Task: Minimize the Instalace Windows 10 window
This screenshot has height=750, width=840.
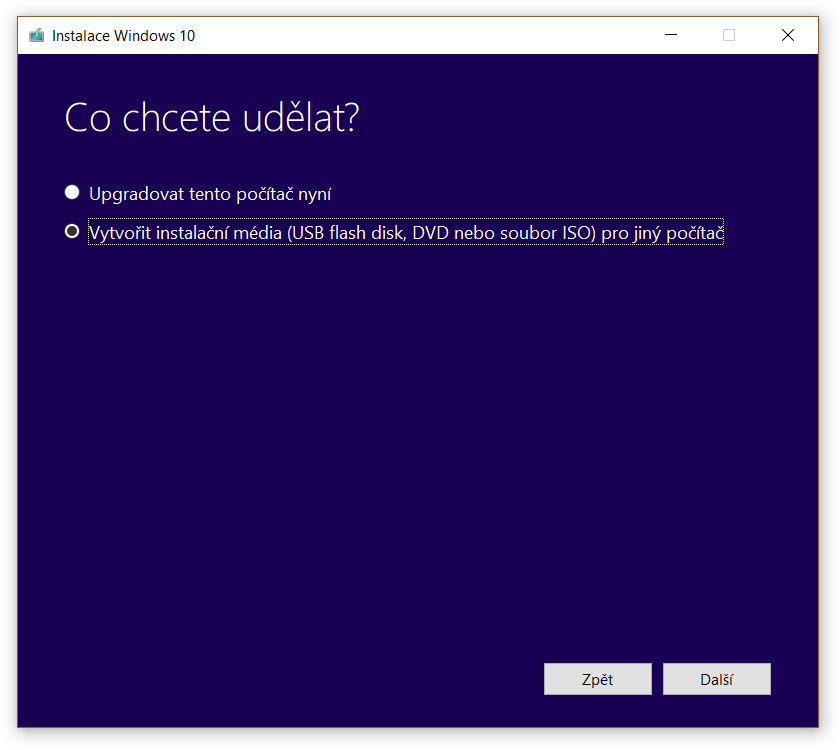Action: [x=671, y=35]
